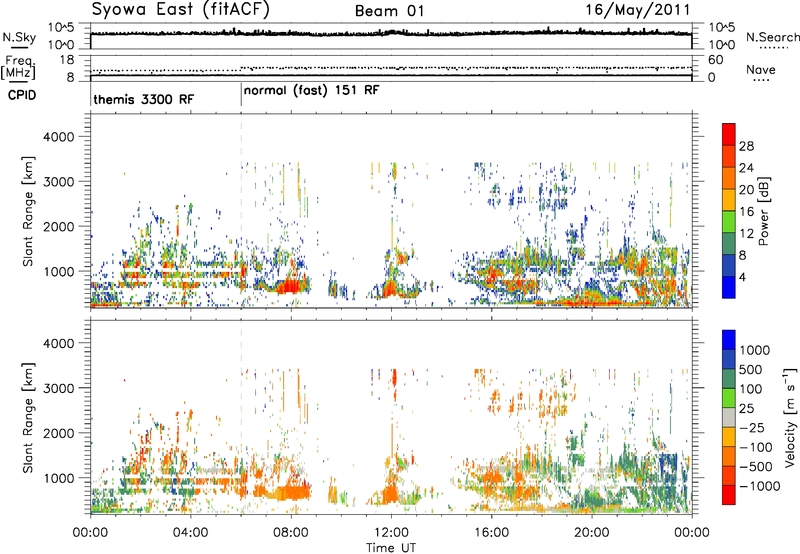This screenshot has height=554, width=800.
Task: Click the 'Time UT' axis label
Action: [x=391, y=548]
